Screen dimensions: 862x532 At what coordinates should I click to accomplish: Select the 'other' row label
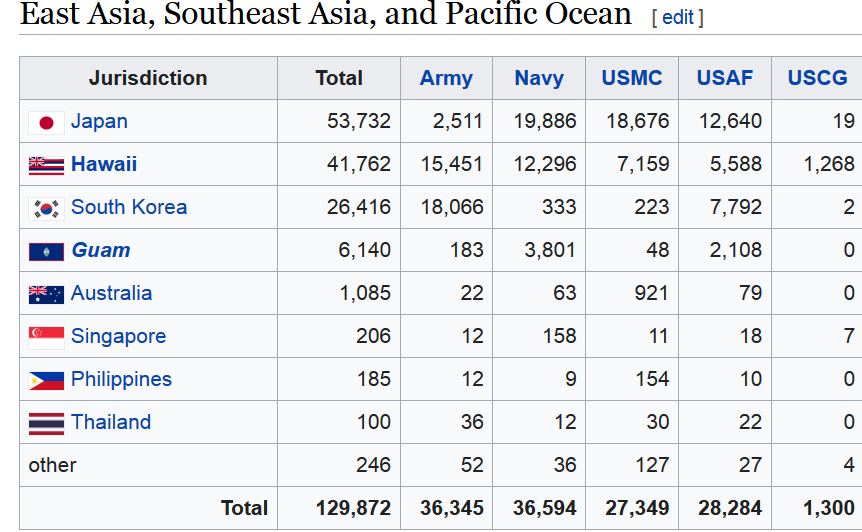53,465
